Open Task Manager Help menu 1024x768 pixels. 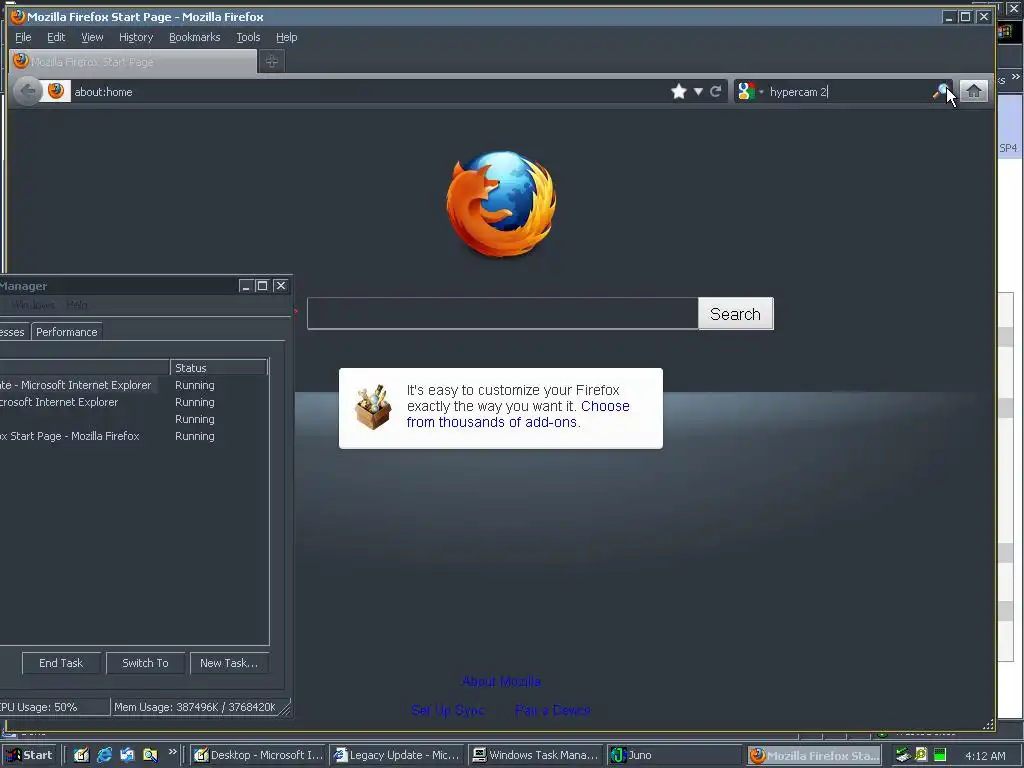click(77, 305)
